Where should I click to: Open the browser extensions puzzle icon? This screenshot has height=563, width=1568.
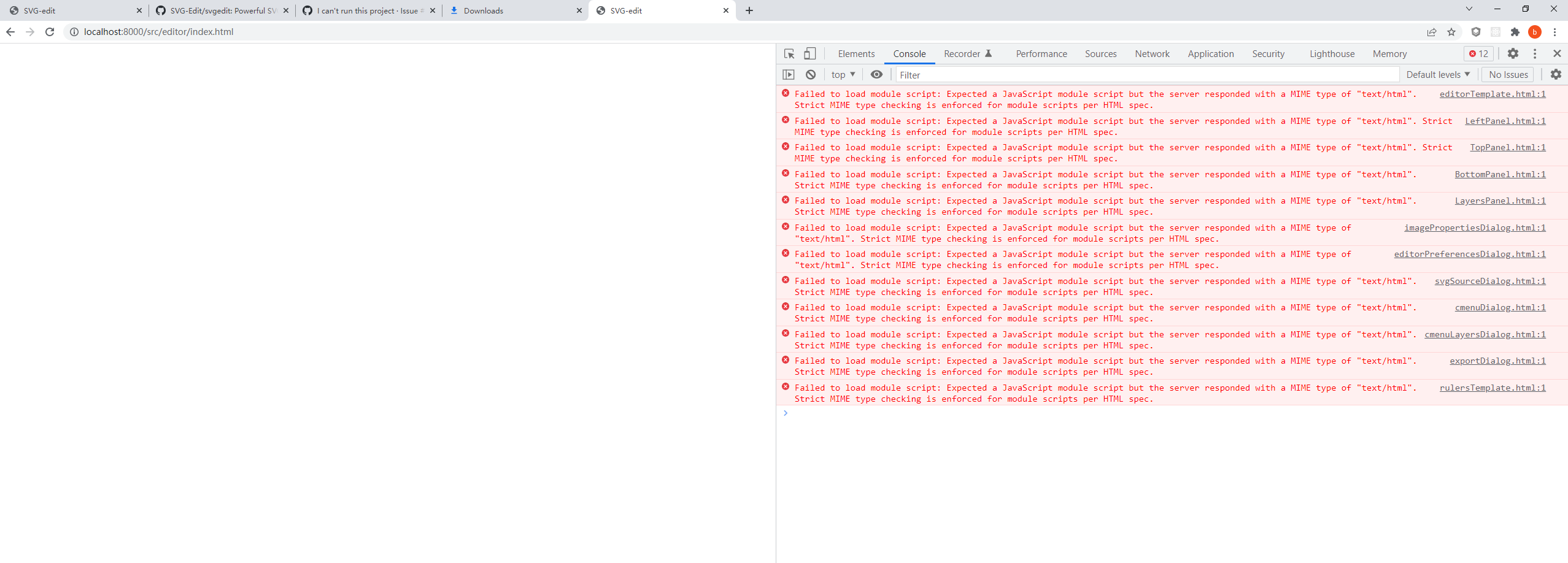[1515, 32]
